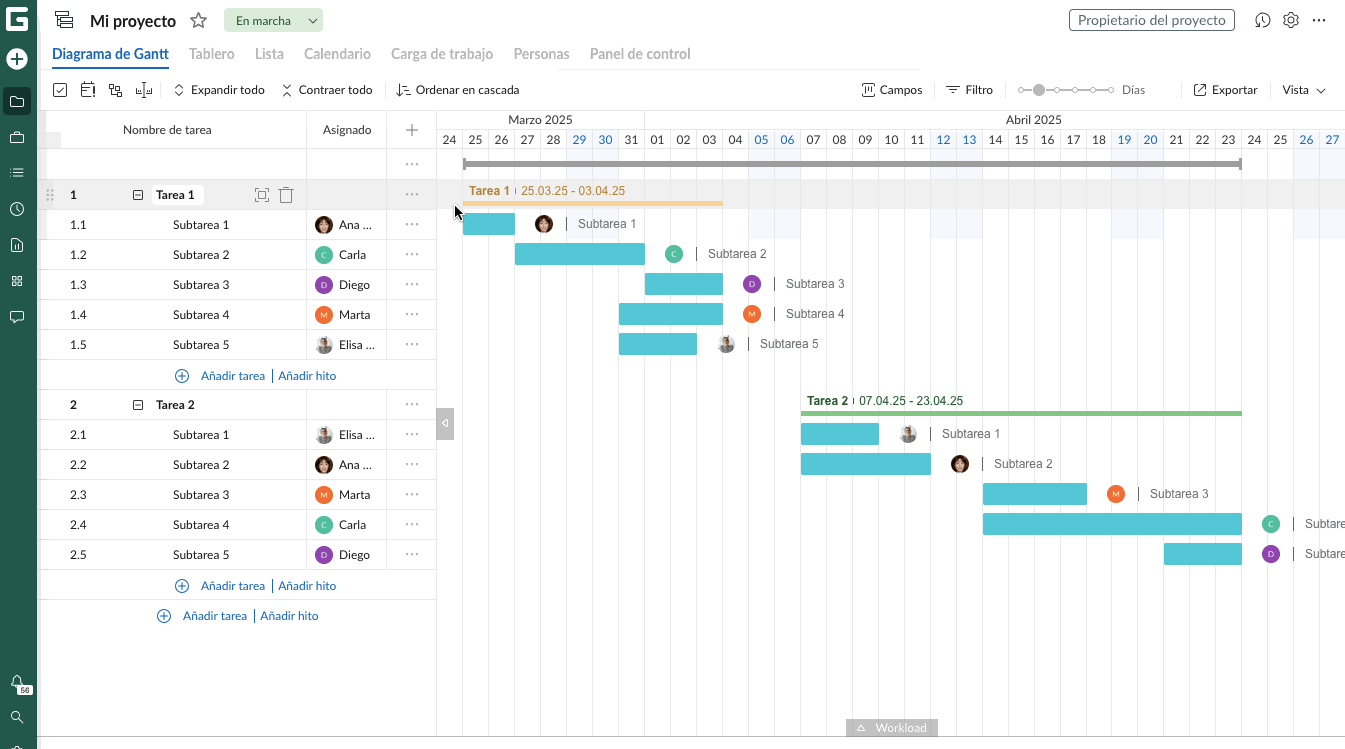Screen dimensions: 1345x749
Task: Open project history clock icon
Action: (1263, 20)
